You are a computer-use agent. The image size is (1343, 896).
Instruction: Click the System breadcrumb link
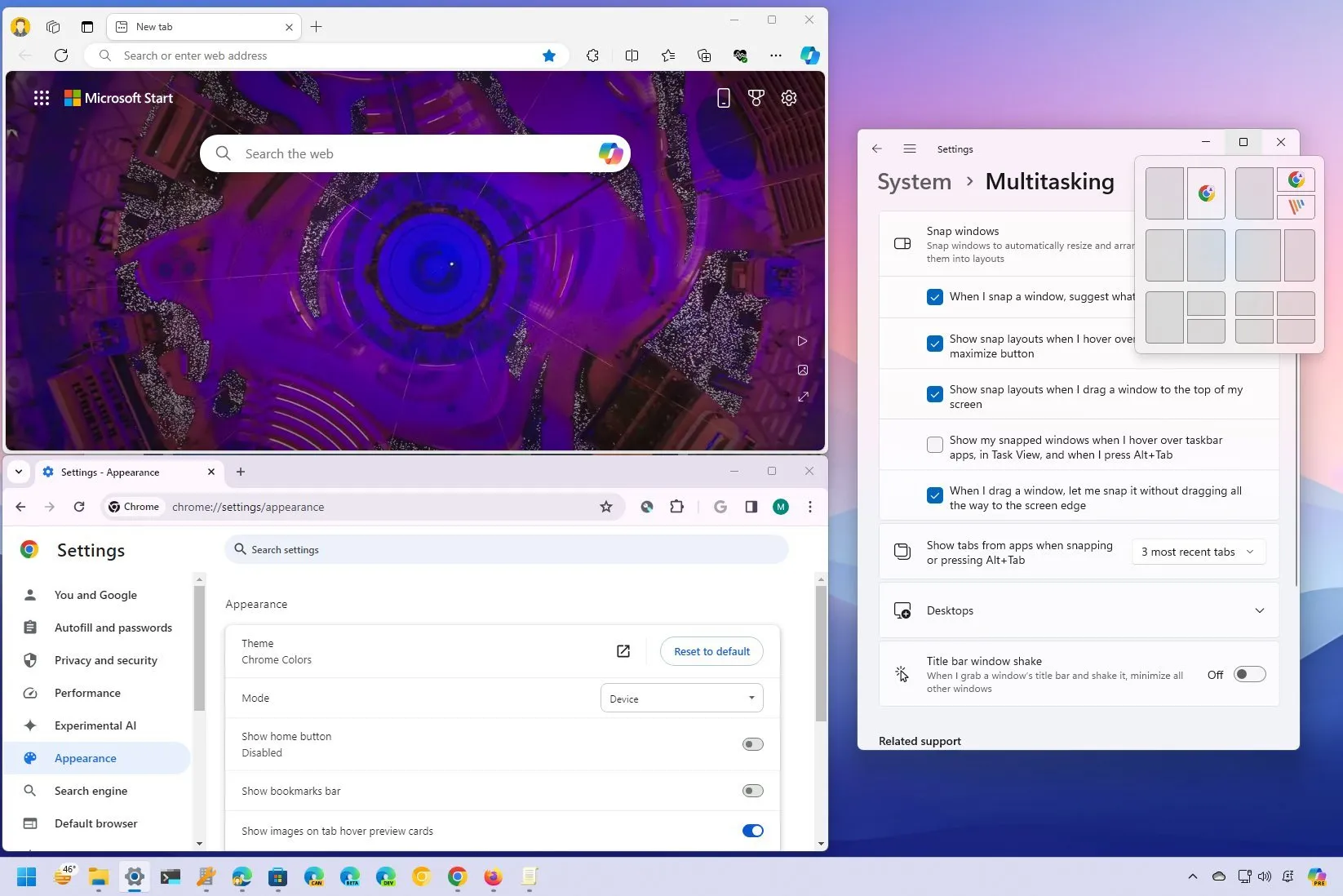(913, 181)
